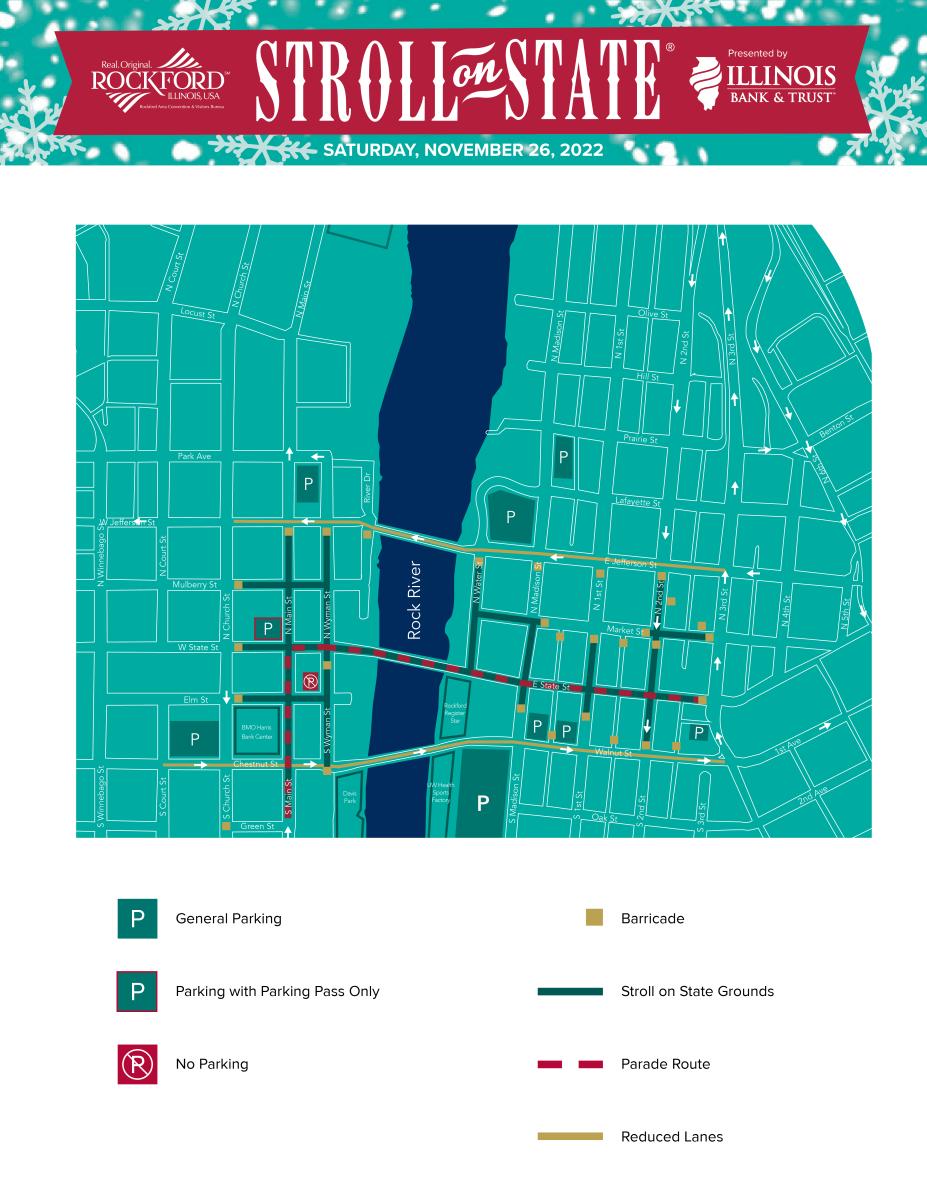
Task: Select the Reduced Lanes legend line
Action: (x=570, y=1136)
